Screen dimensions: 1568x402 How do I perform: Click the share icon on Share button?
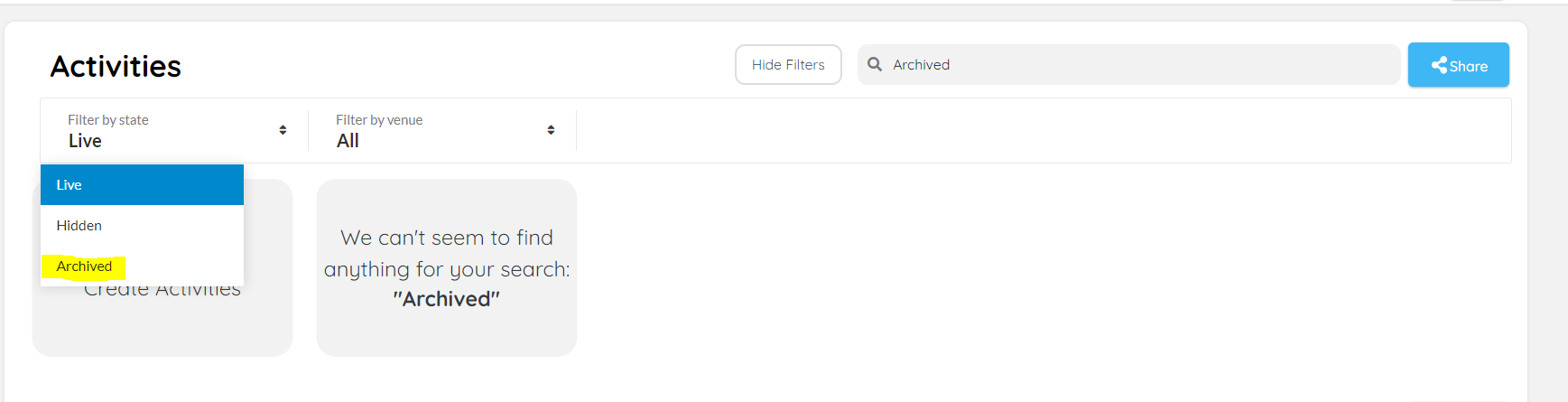1439,65
